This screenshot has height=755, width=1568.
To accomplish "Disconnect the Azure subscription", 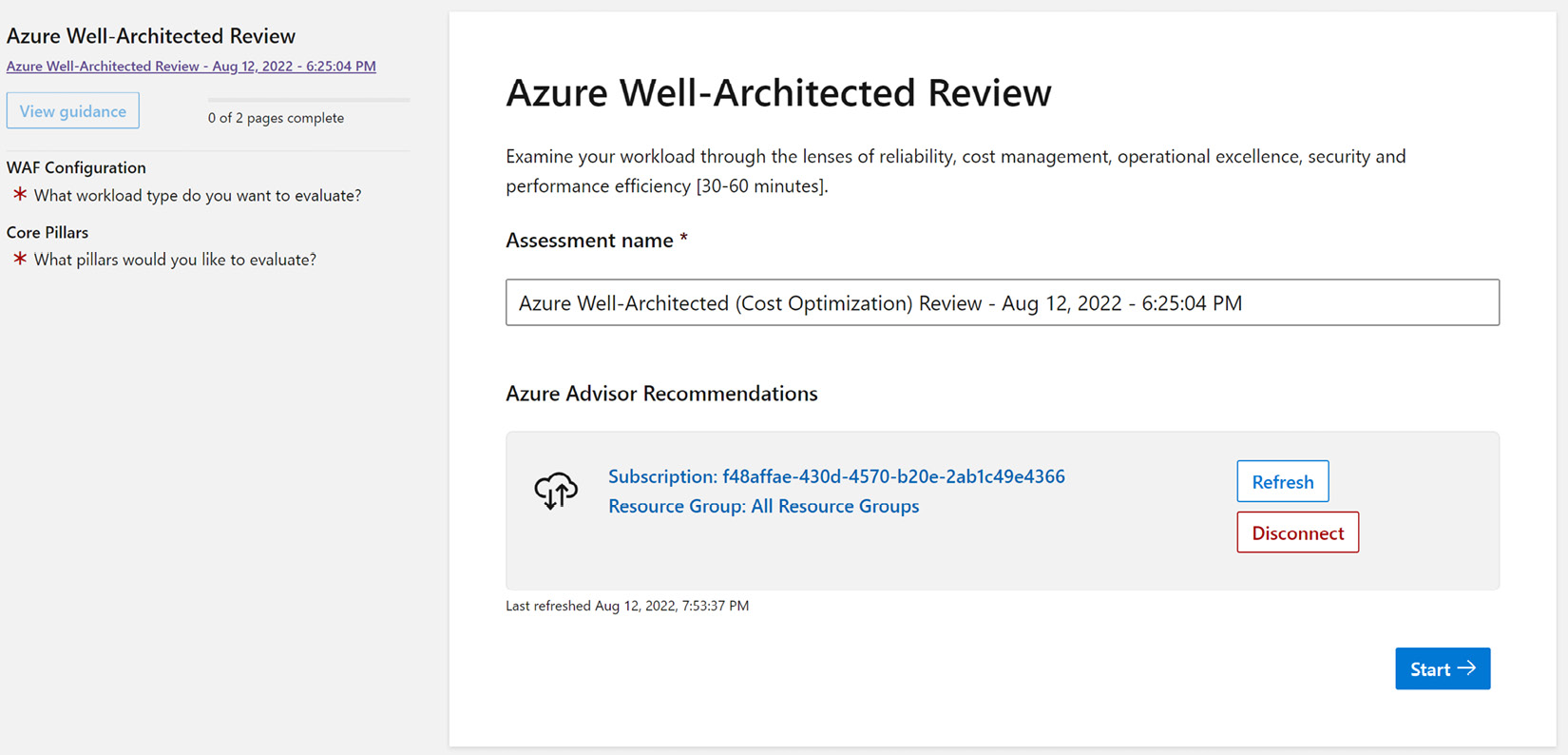I will pyautogui.click(x=1297, y=532).
